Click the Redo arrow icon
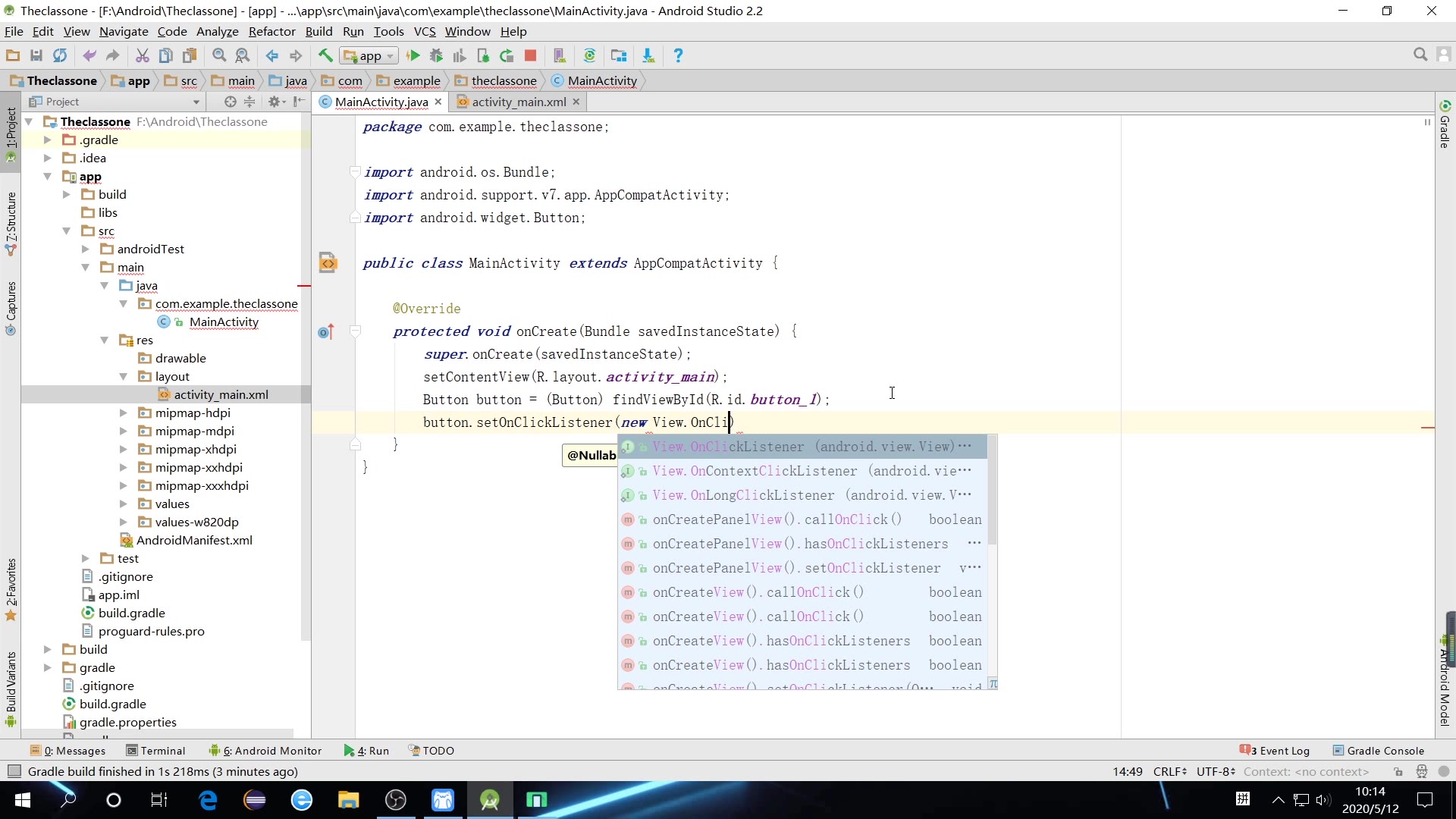This screenshot has height=819, width=1456. (x=112, y=55)
